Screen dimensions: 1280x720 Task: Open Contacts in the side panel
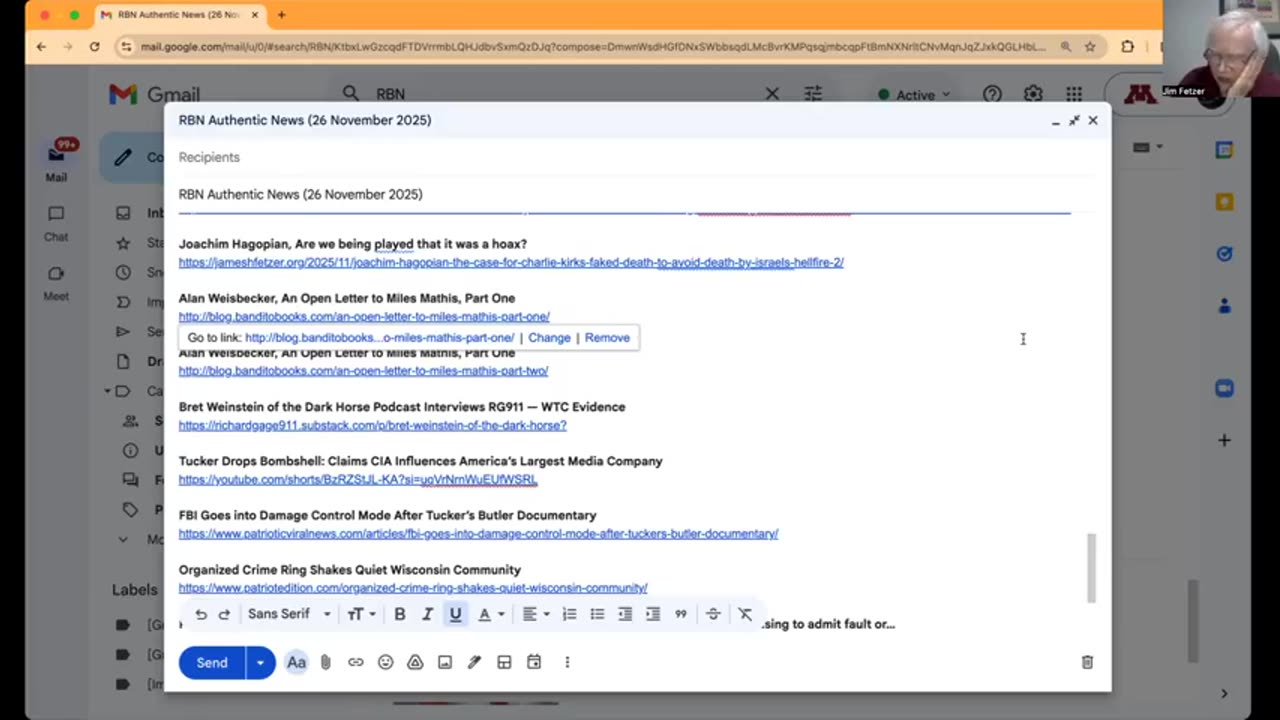coord(1224,306)
